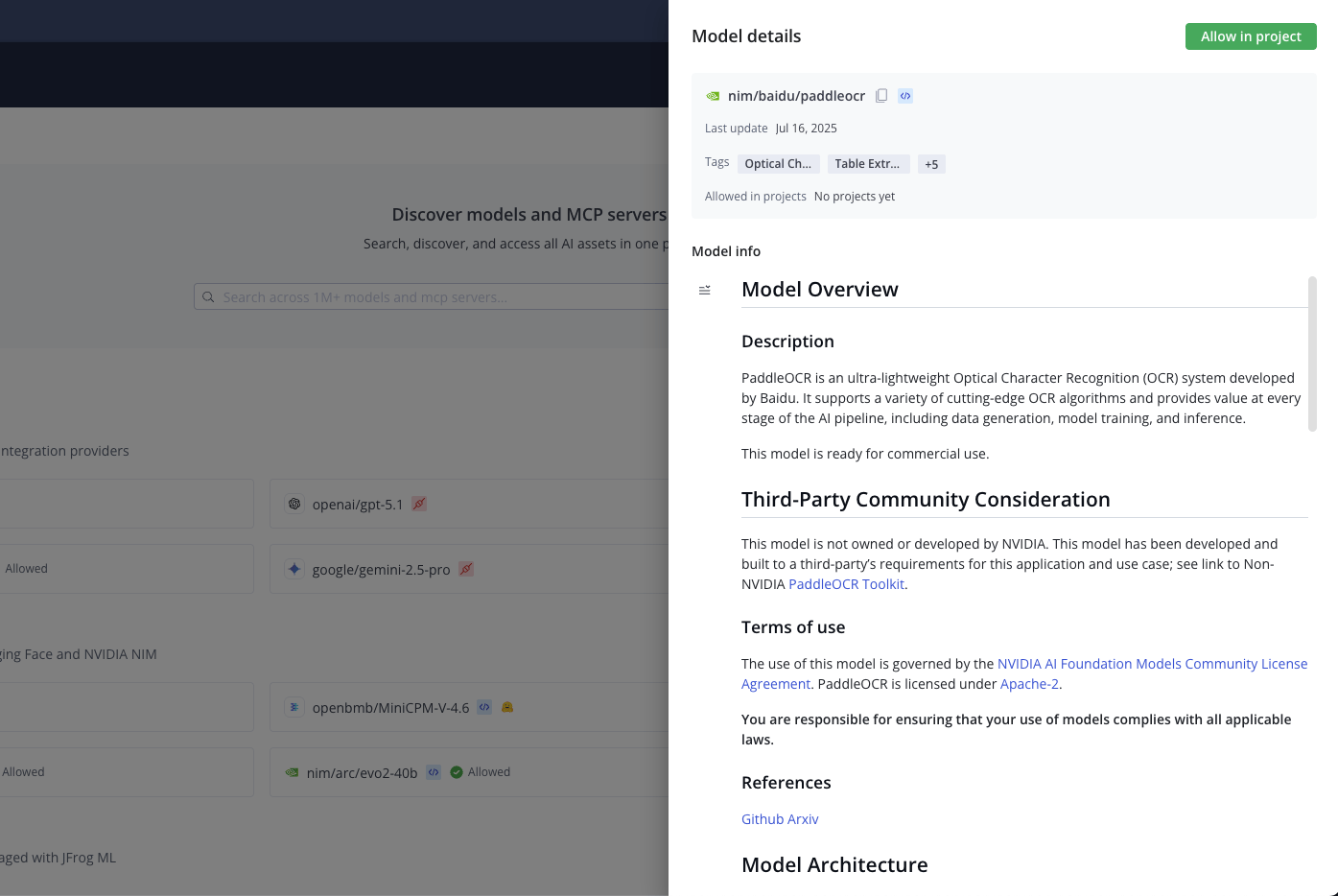1338x896 pixels.
Task: Click the green Allowed checkmark on evo2-40b
Action: point(457,772)
